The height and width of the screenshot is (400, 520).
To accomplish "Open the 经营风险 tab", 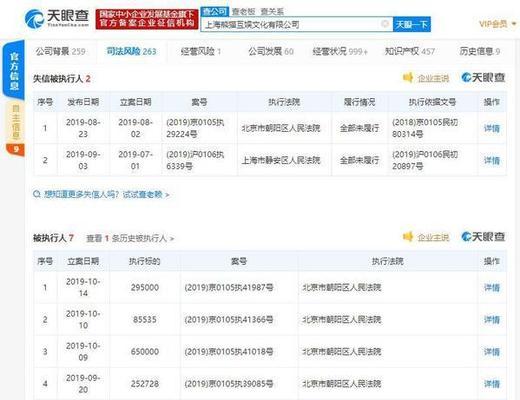I will (201, 51).
